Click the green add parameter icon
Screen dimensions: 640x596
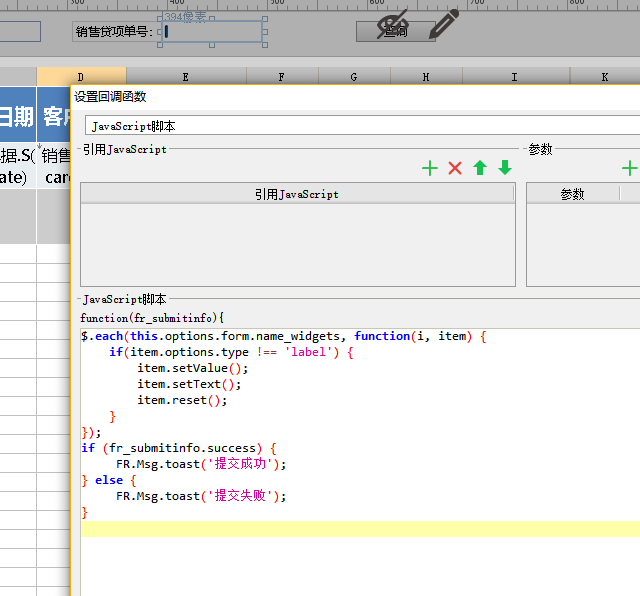tap(629, 168)
